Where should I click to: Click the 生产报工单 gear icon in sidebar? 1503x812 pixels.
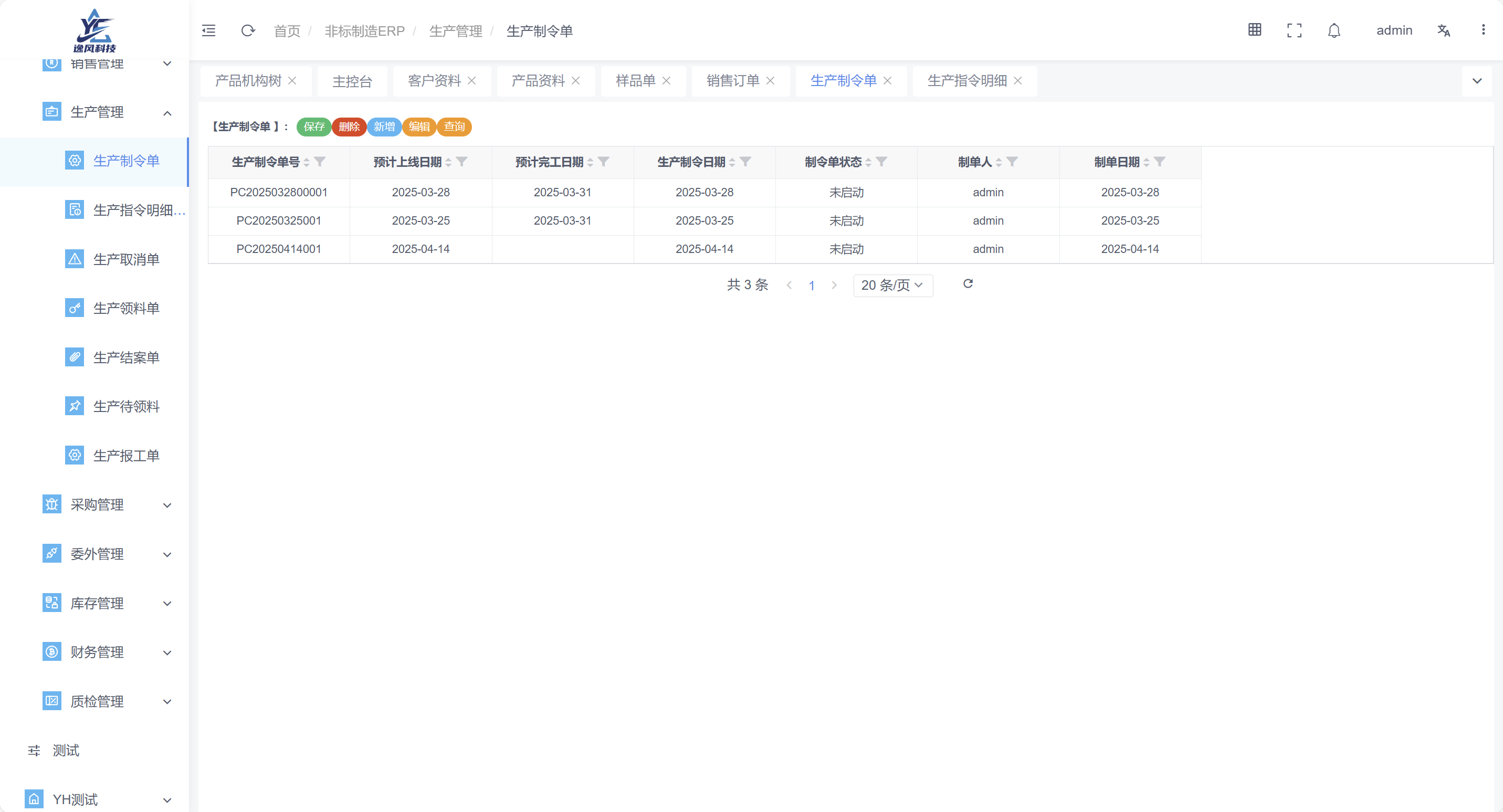75,455
